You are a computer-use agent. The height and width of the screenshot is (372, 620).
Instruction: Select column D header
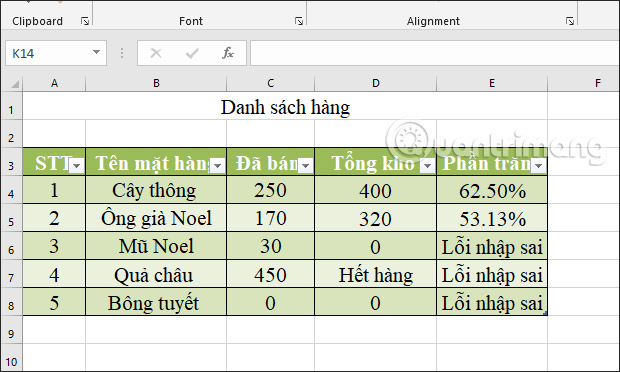pyautogui.click(x=376, y=83)
